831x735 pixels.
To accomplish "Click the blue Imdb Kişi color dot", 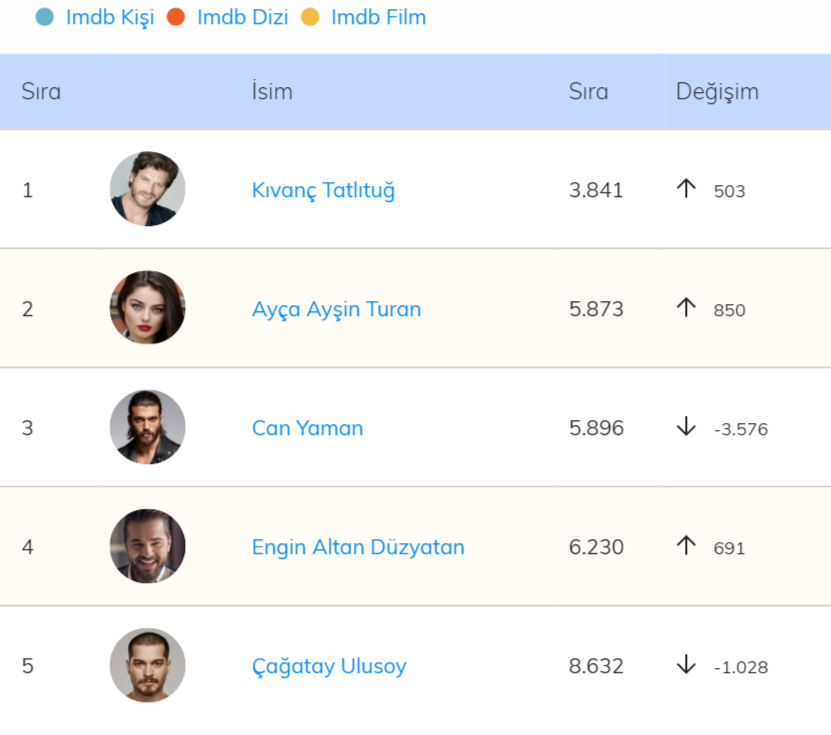I will pyautogui.click(x=44, y=17).
